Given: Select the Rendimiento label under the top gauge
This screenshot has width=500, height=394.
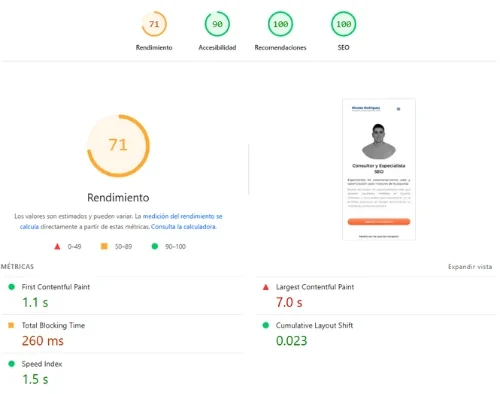Looking at the screenshot, I should (154, 48).
